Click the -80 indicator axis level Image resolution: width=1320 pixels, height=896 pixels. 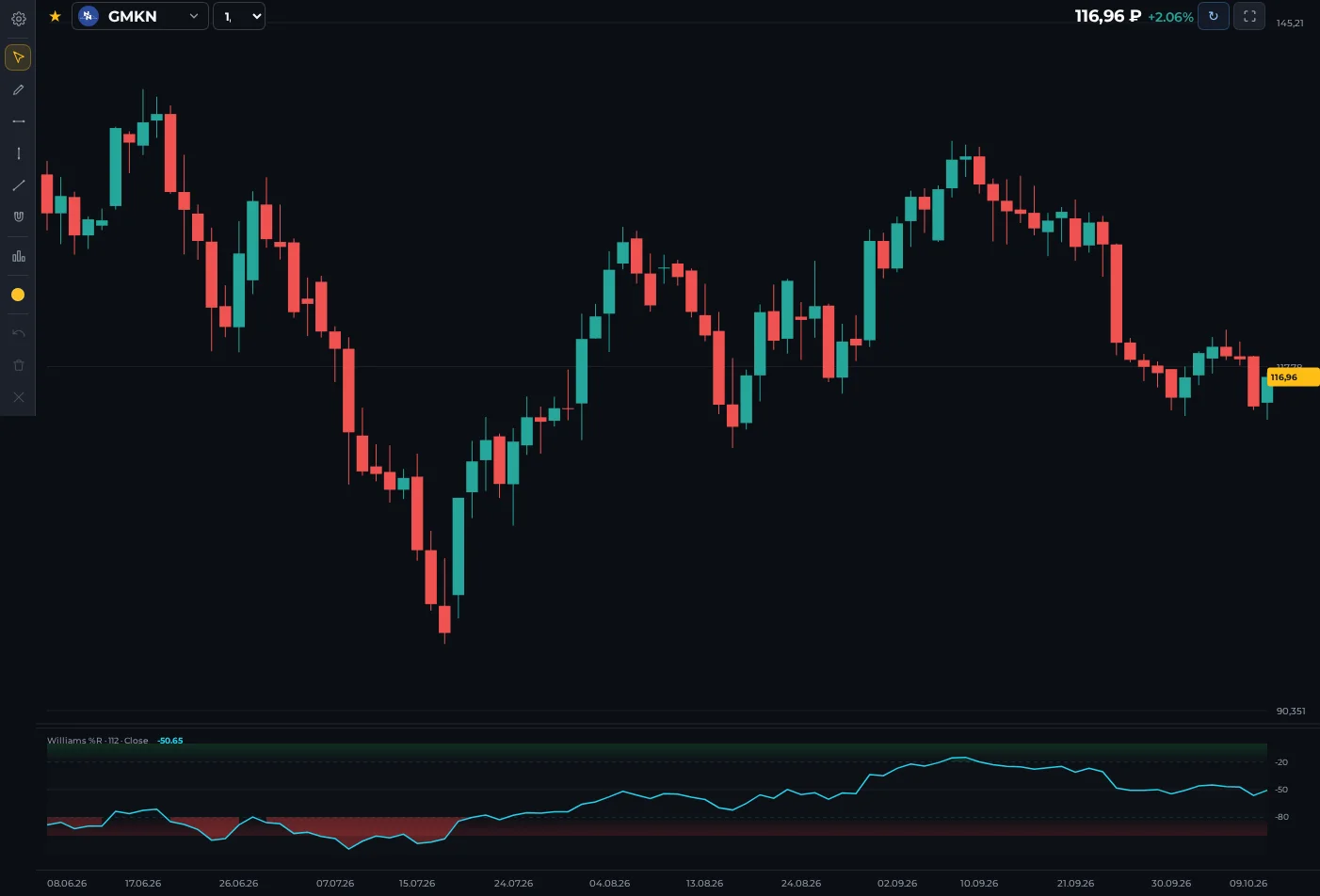(x=1281, y=817)
